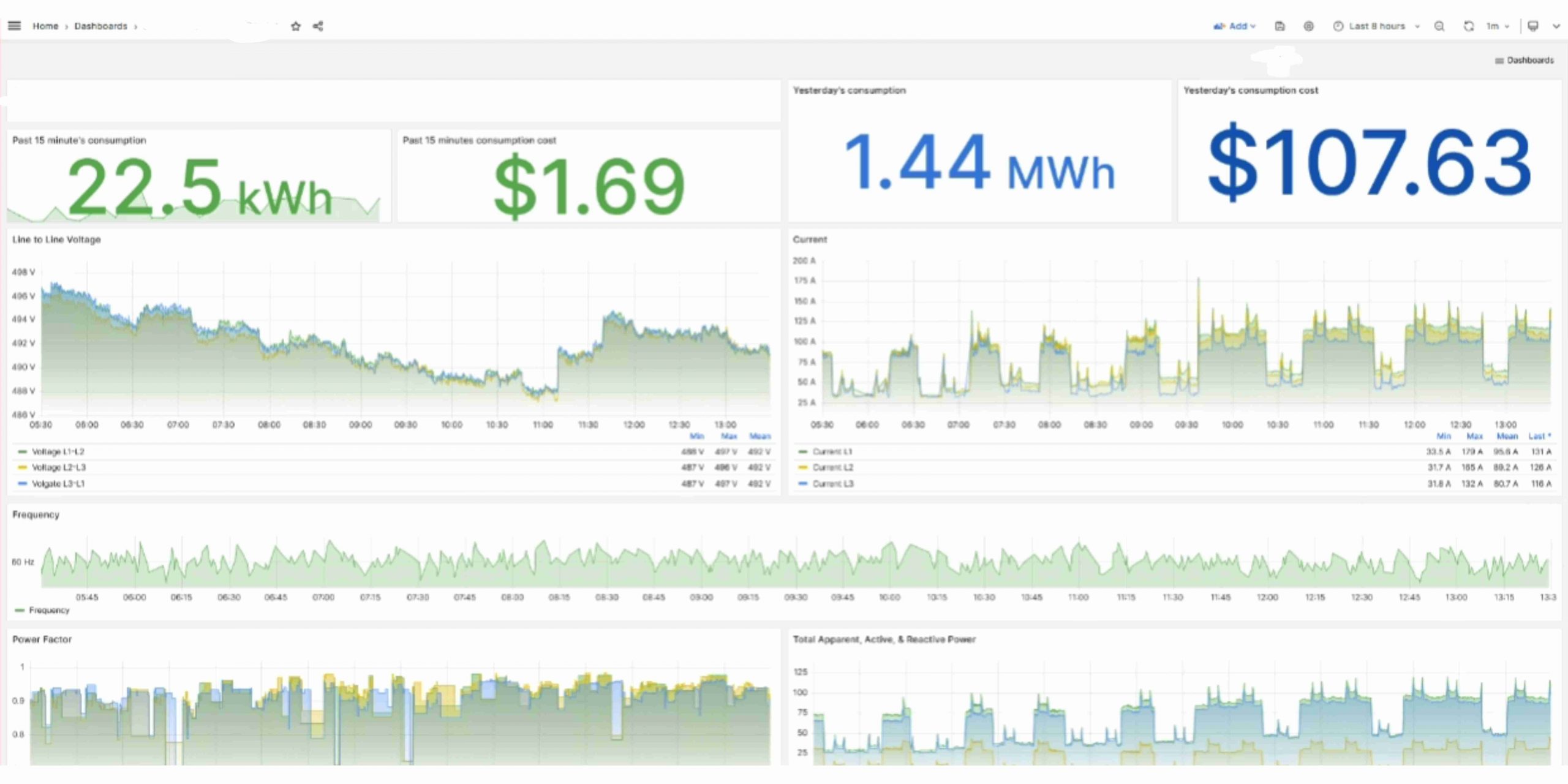Mark this dashboard as favorite with the star
Screen dimensions: 1568x784
click(x=295, y=26)
